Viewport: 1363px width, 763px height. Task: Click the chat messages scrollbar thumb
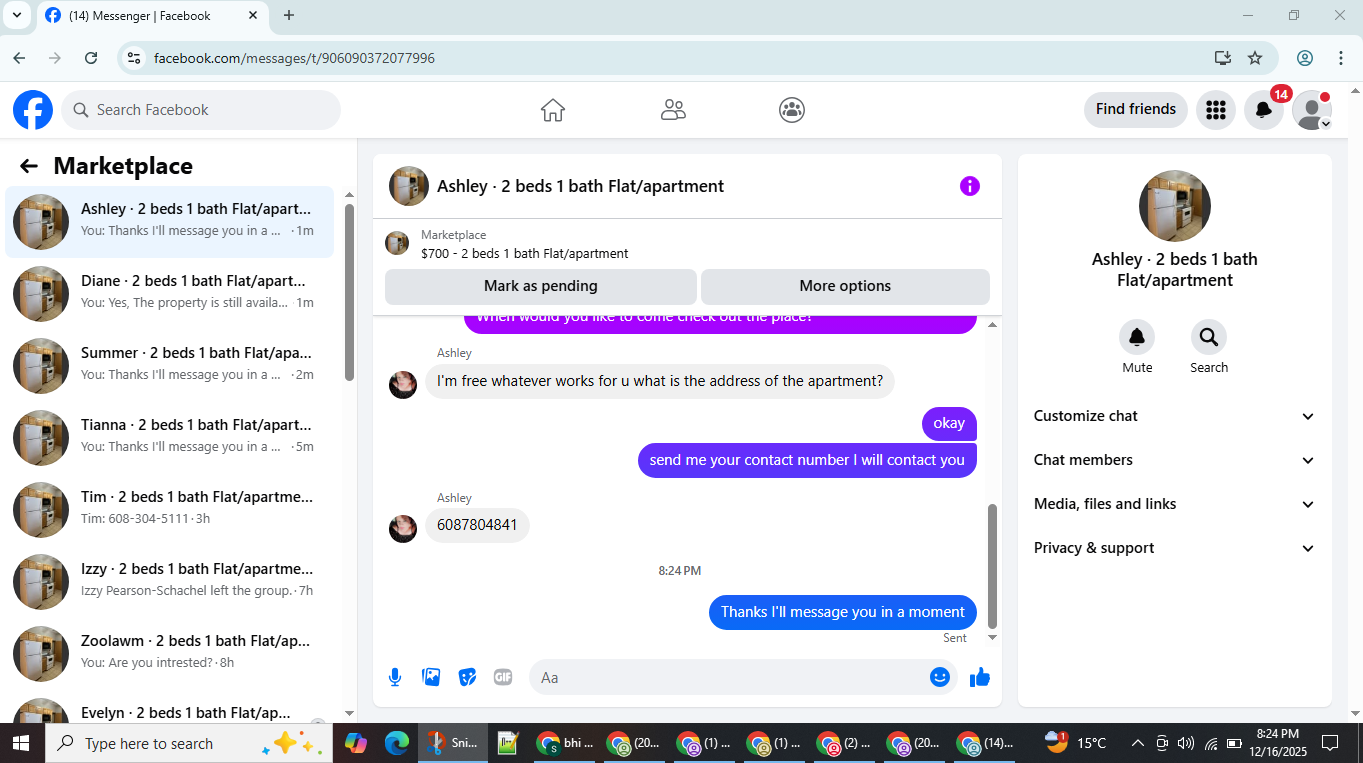pos(993,565)
